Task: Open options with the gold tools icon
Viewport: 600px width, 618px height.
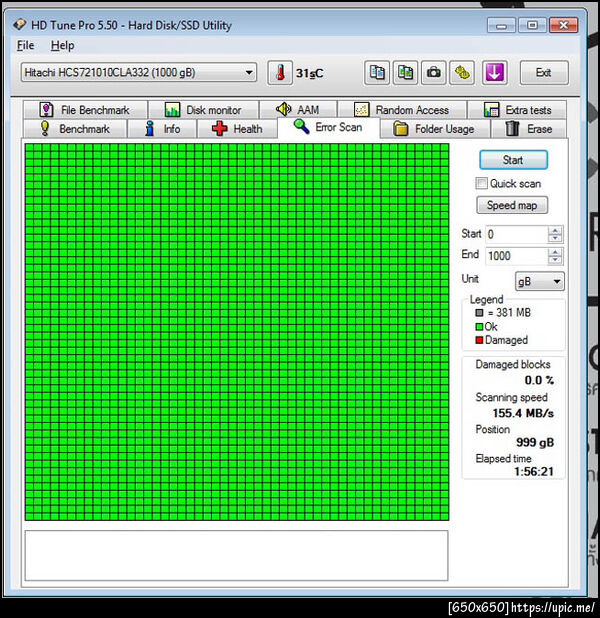Action: 462,73
